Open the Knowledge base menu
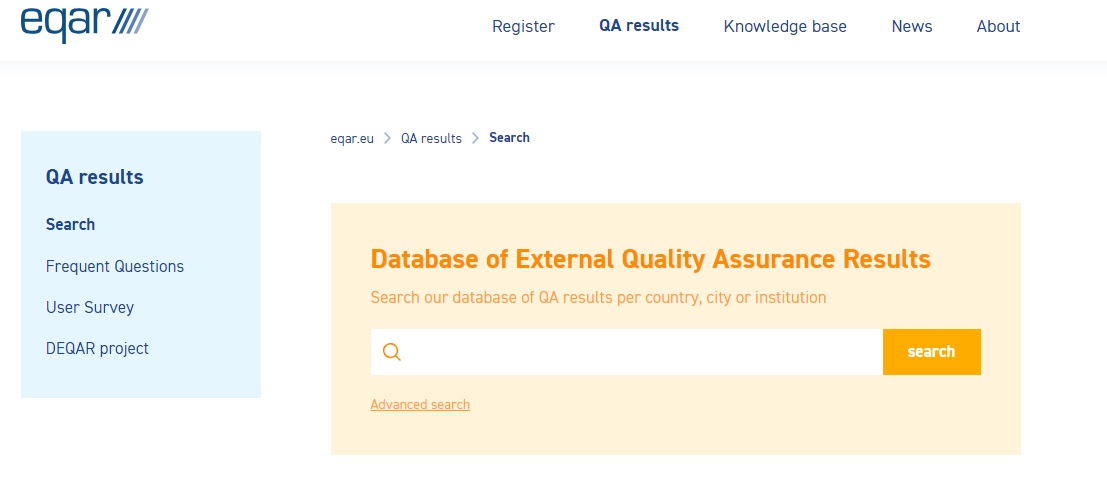This screenshot has width=1107, height=489. pos(785,27)
